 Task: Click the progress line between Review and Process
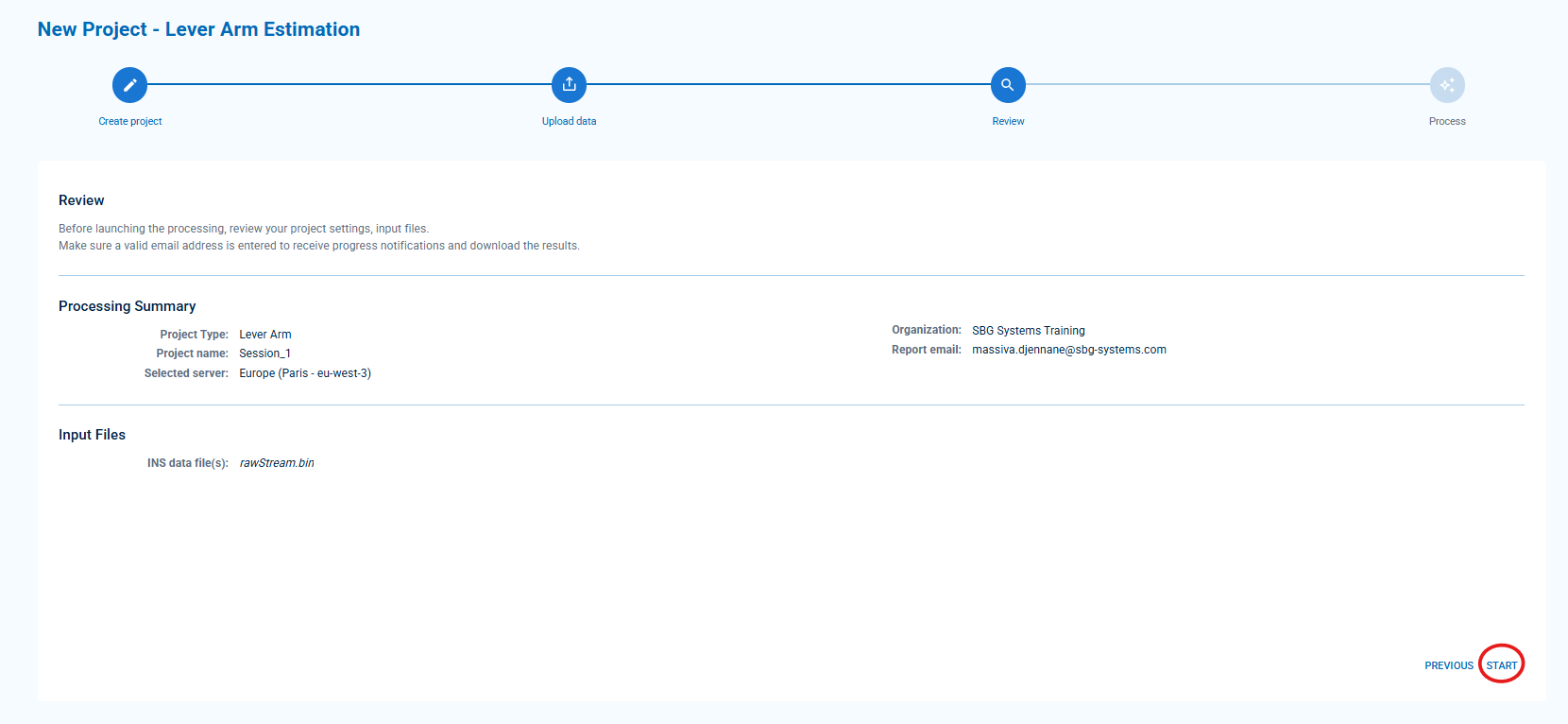pyautogui.click(x=1228, y=84)
